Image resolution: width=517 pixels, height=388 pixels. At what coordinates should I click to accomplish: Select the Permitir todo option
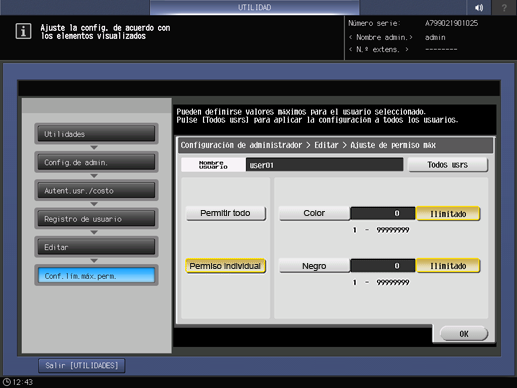225,213
